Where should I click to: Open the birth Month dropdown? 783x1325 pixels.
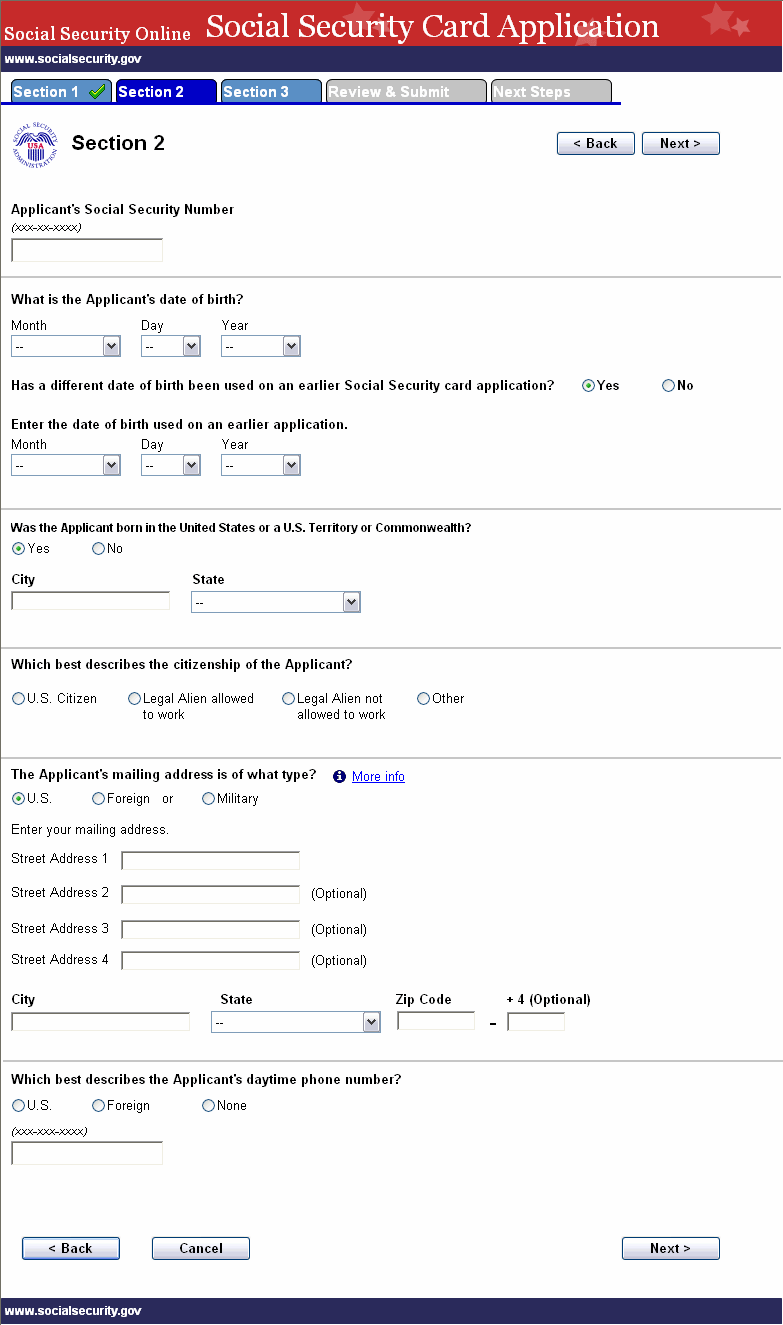coord(66,347)
